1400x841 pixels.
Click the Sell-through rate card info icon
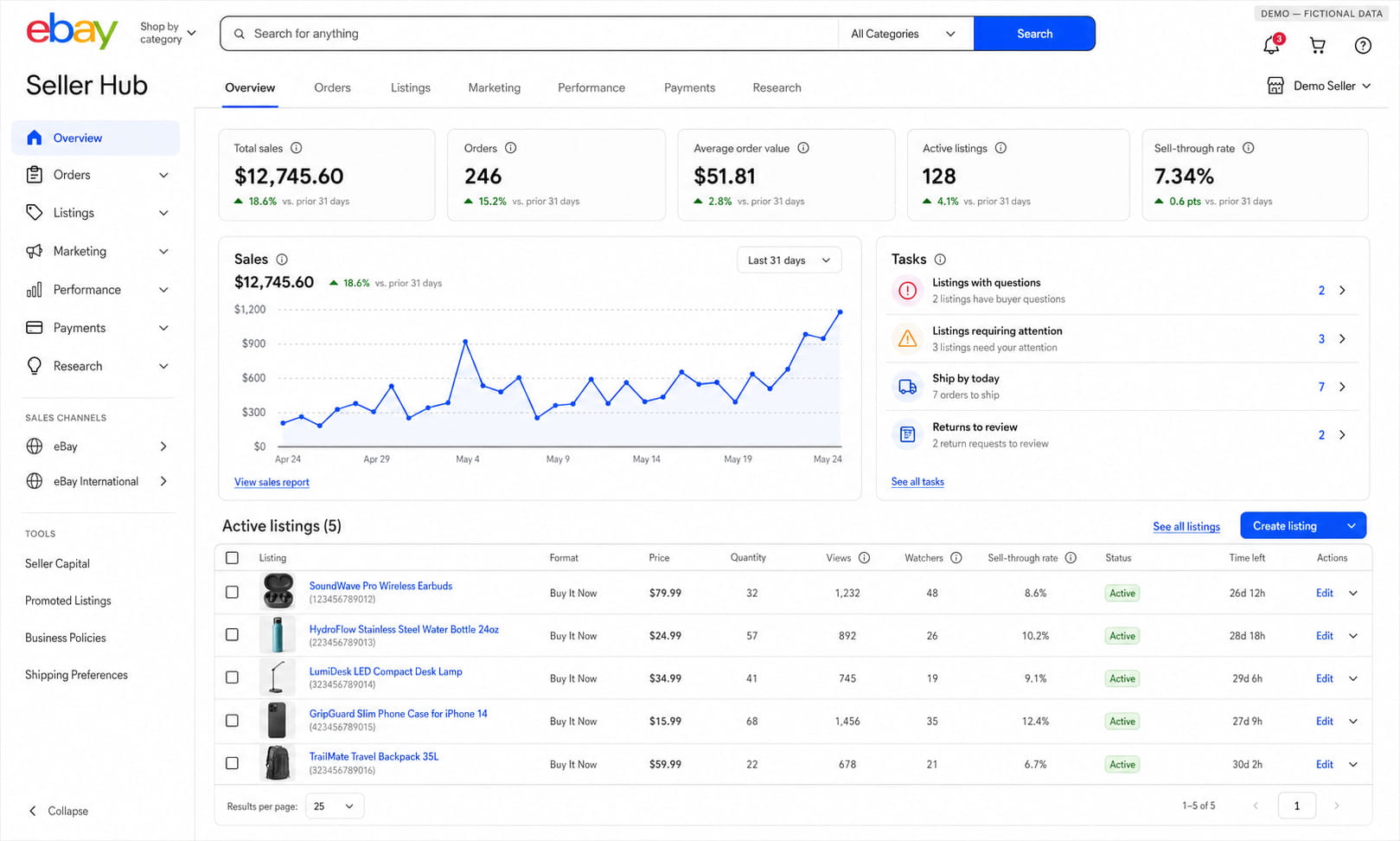1249,148
